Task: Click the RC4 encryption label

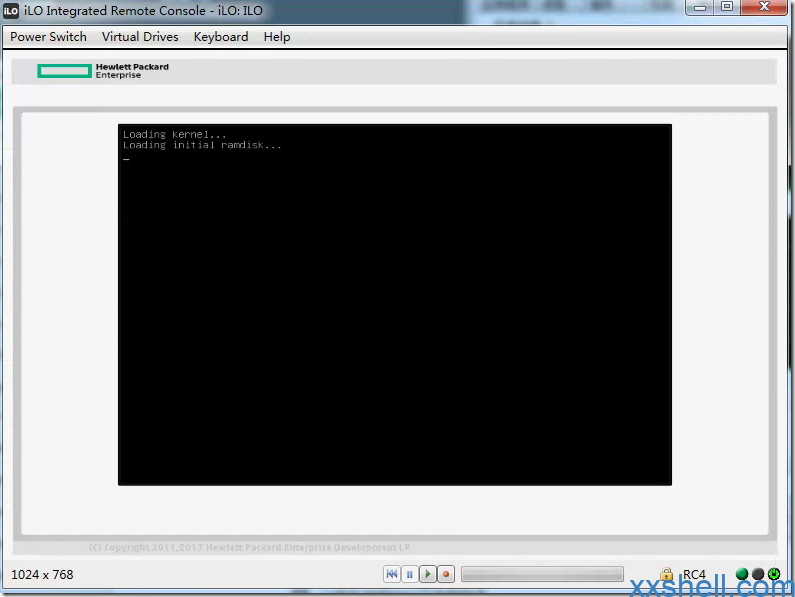Action: 694,575
